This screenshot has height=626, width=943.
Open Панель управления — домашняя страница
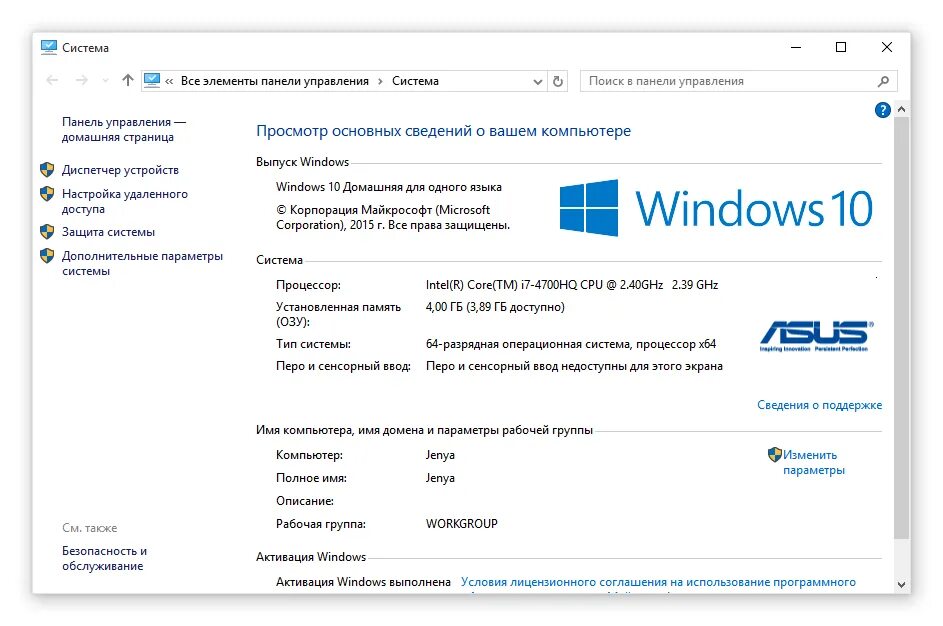[x=124, y=129]
